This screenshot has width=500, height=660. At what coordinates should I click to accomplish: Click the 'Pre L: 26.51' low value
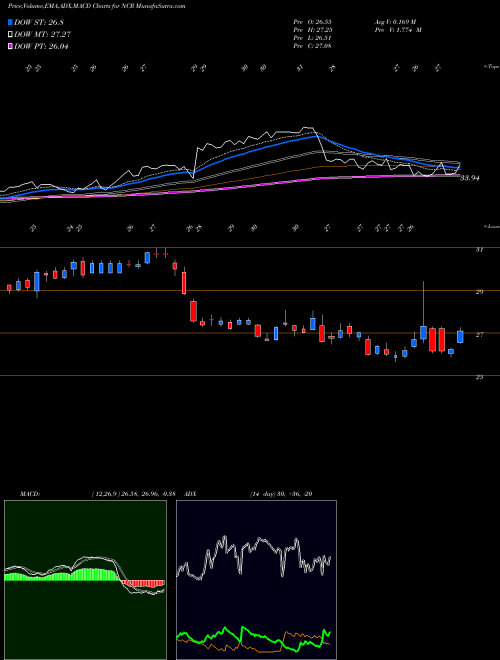tap(313, 38)
